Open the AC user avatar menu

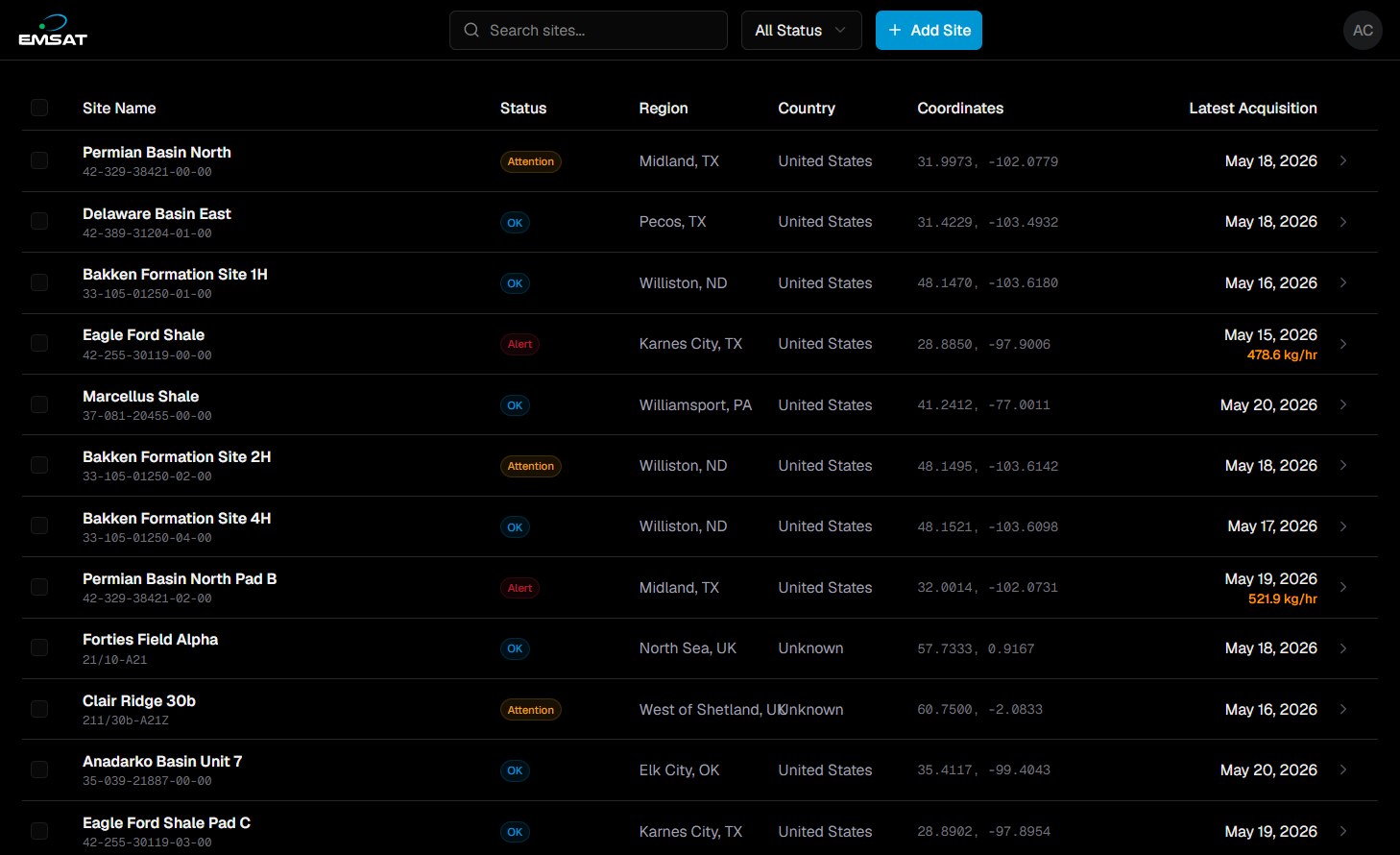[1363, 31]
